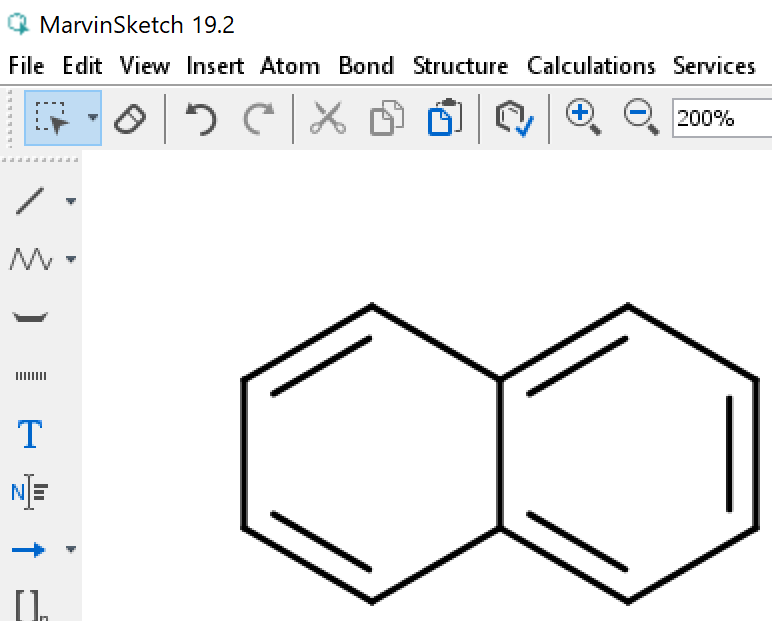Run the structure checker icon
Screen dimensions: 772x621
tap(514, 119)
